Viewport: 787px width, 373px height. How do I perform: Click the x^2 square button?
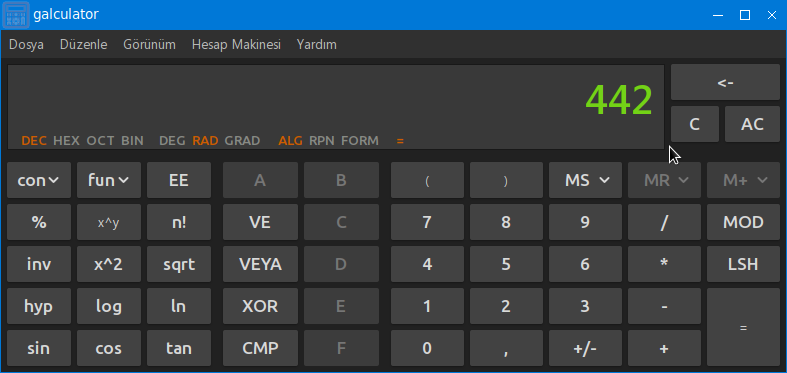(109, 264)
